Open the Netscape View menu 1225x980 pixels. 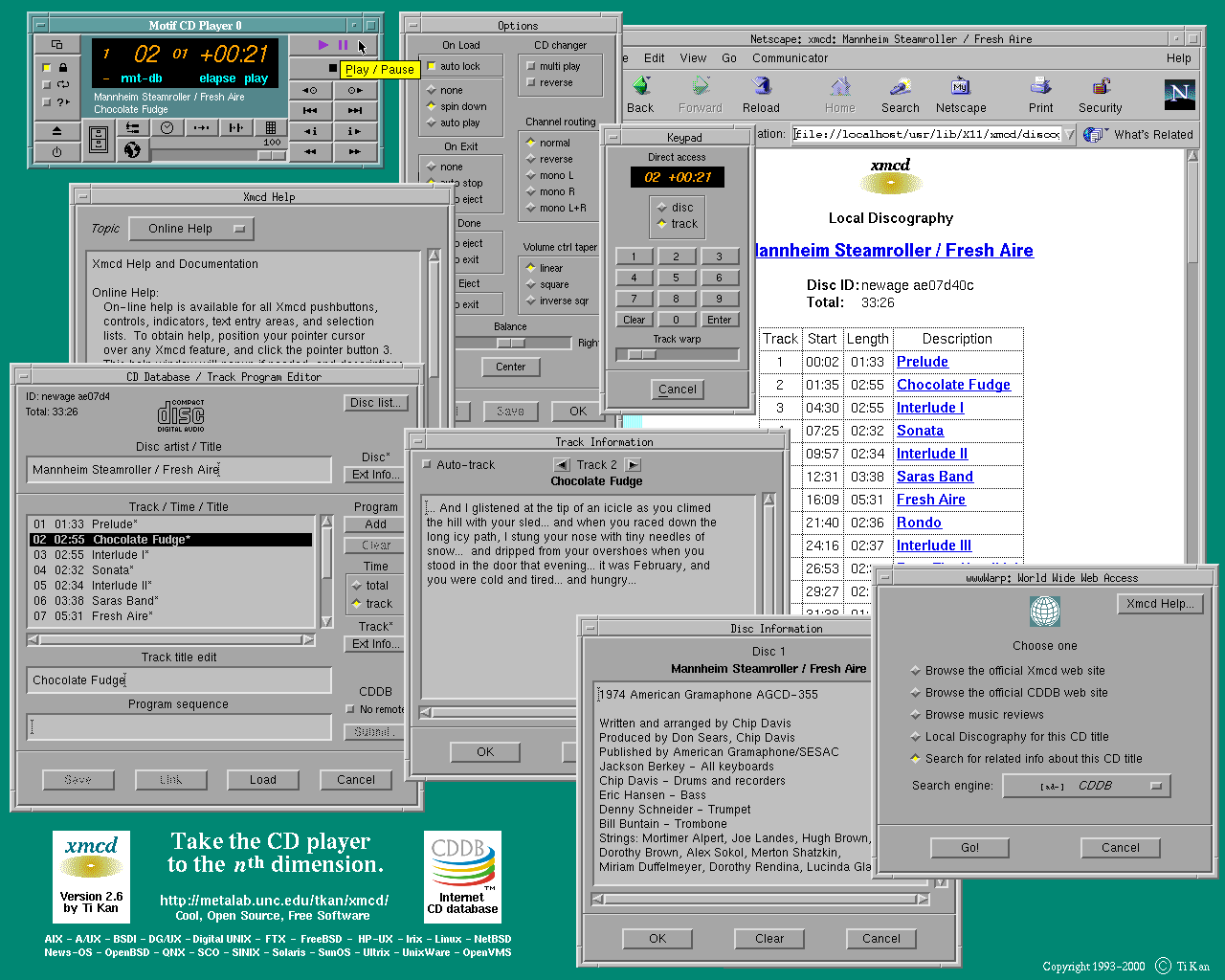pos(693,58)
